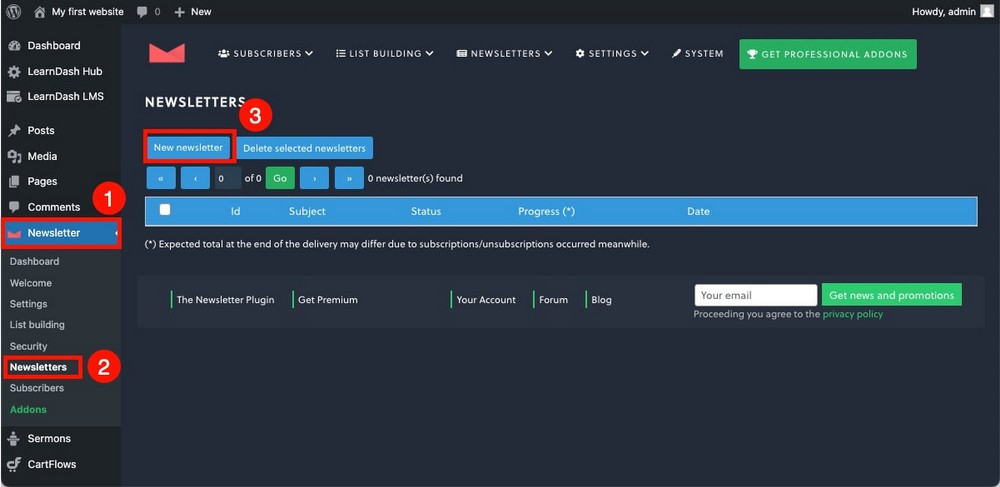Viewport: 1000px width, 487px height.
Task: Open Sermons menu in sidebar
Action: tap(49, 438)
